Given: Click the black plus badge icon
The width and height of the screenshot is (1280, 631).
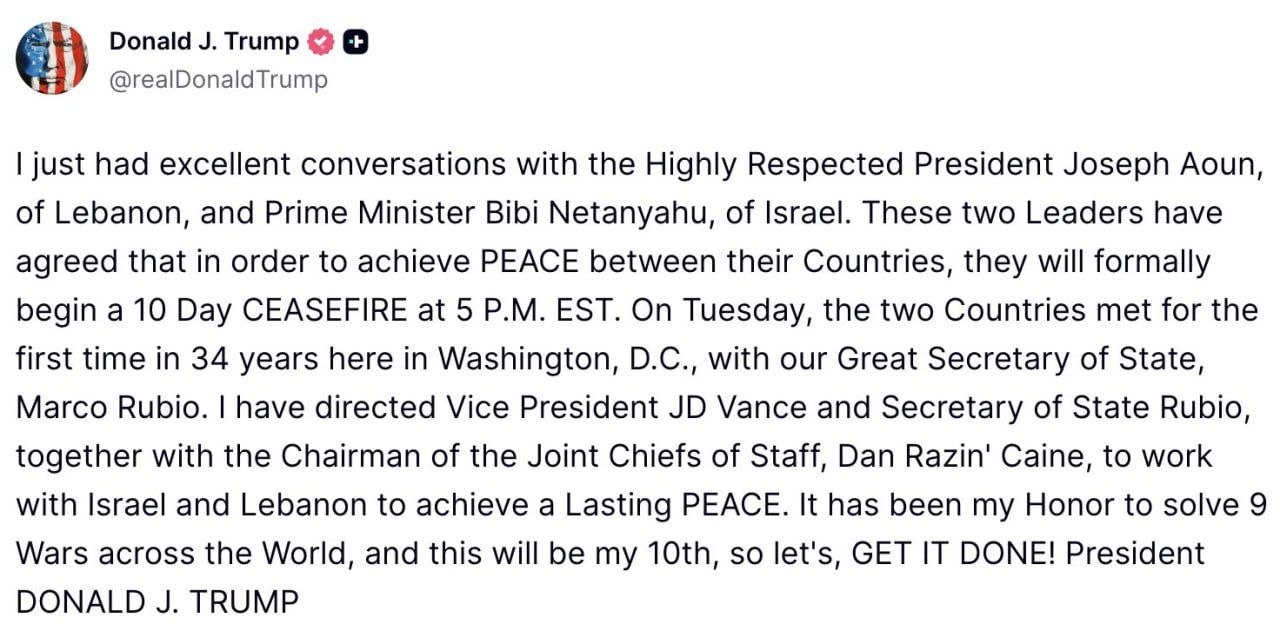Looking at the screenshot, I should tap(356, 42).
